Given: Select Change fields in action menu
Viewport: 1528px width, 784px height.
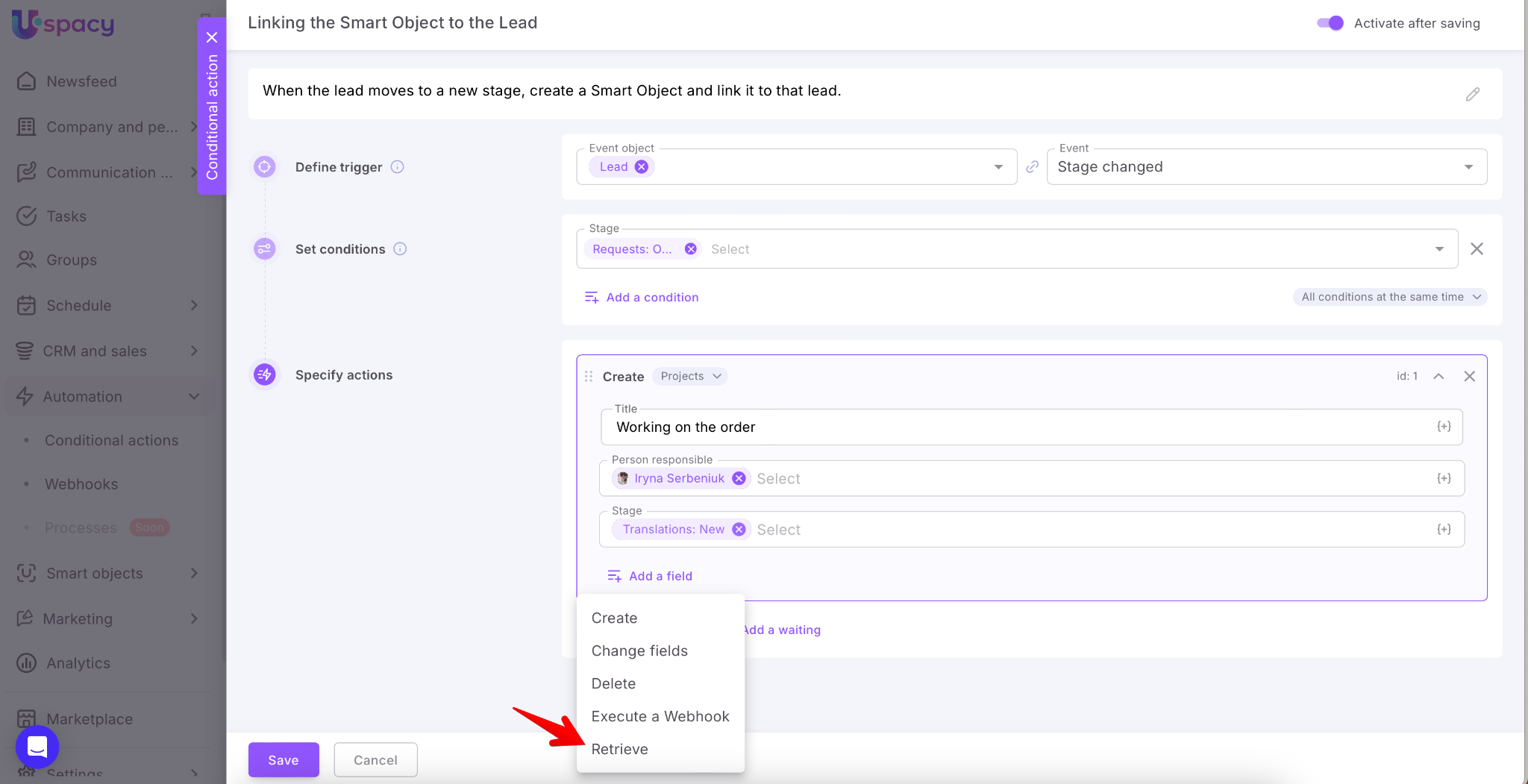Looking at the screenshot, I should pyautogui.click(x=639, y=650).
